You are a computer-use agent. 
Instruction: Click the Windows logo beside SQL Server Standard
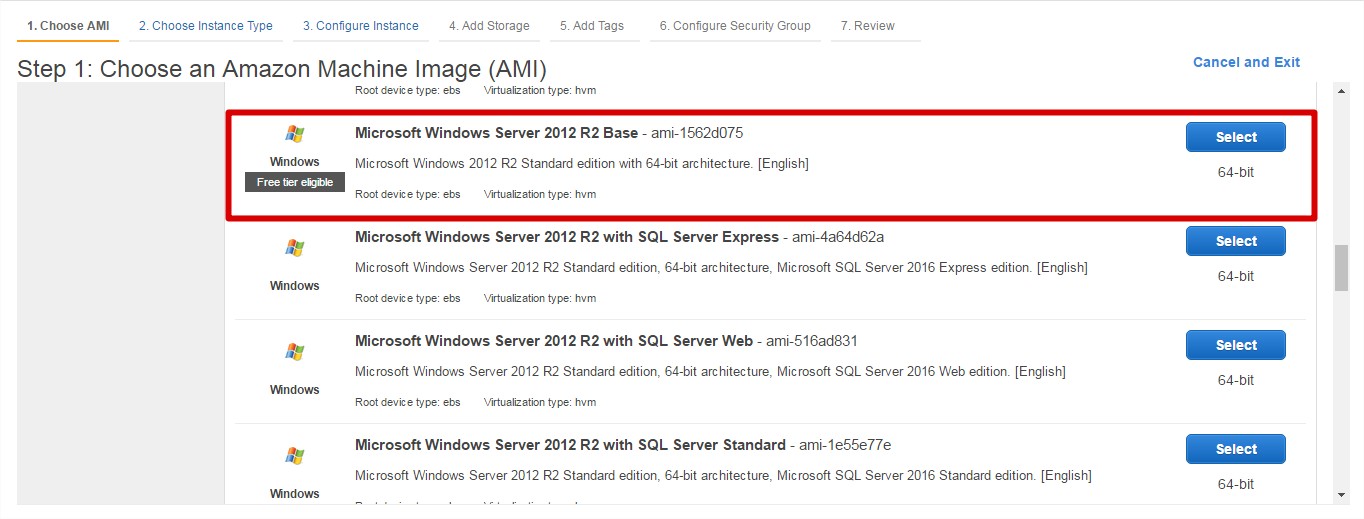294,456
